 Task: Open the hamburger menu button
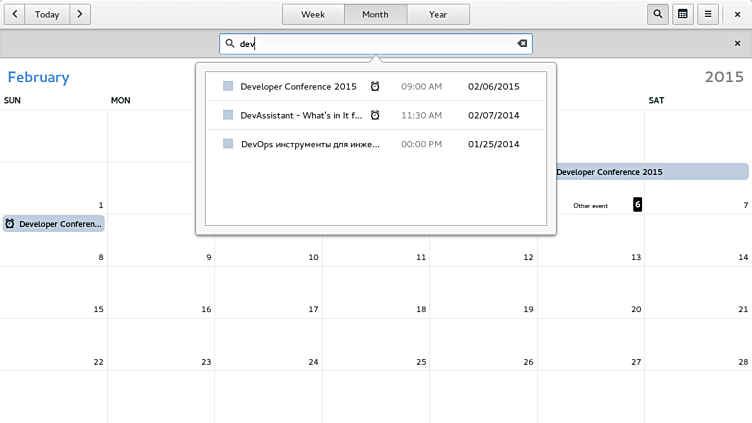pyautogui.click(x=709, y=14)
